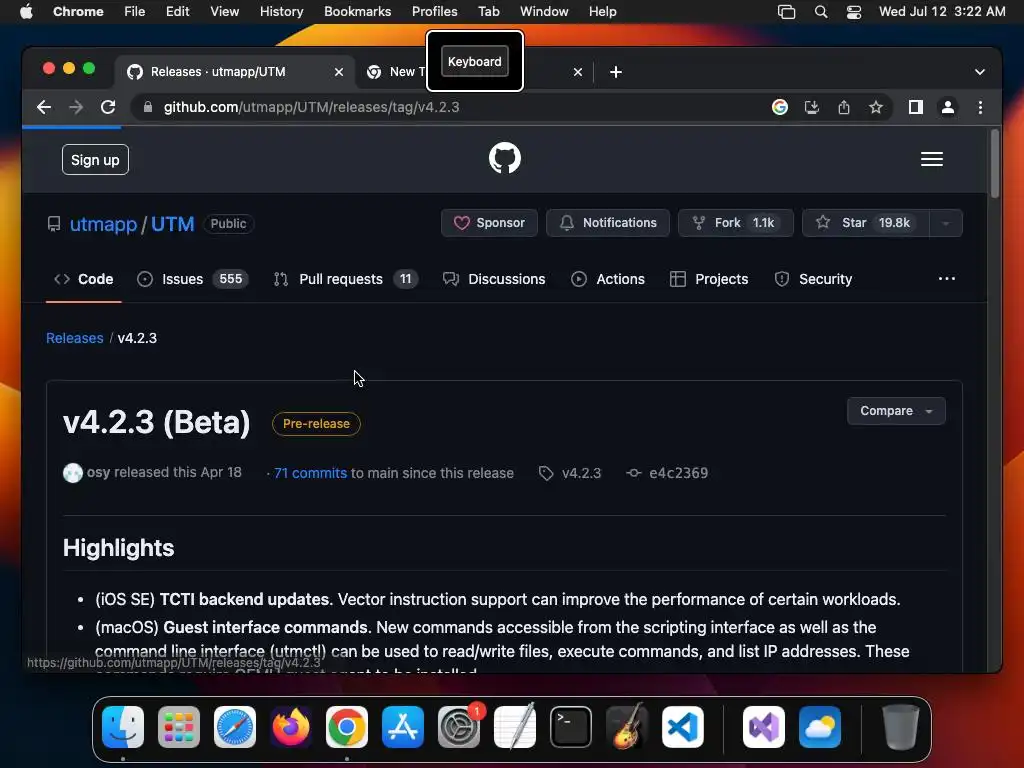Image resolution: width=1024 pixels, height=768 pixels.
Task: Open the Profiles menu
Action: (434, 12)
